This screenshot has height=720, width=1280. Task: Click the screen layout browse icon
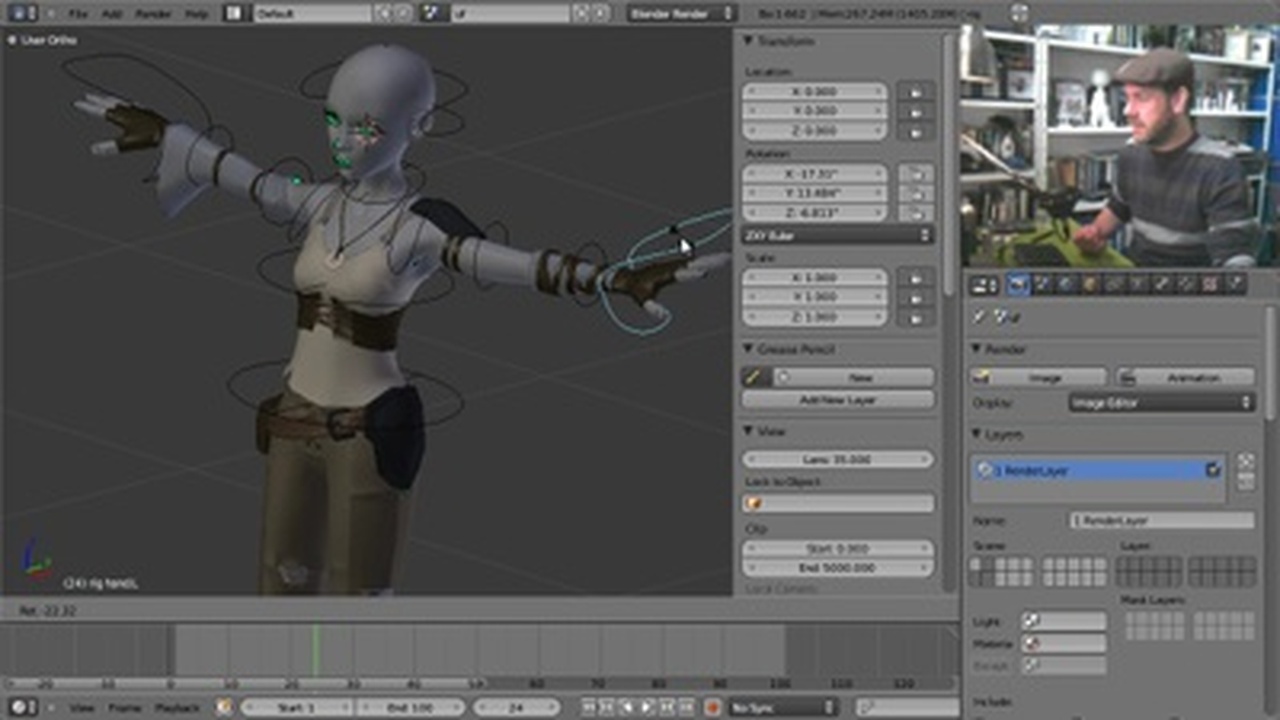pos(234,14)
